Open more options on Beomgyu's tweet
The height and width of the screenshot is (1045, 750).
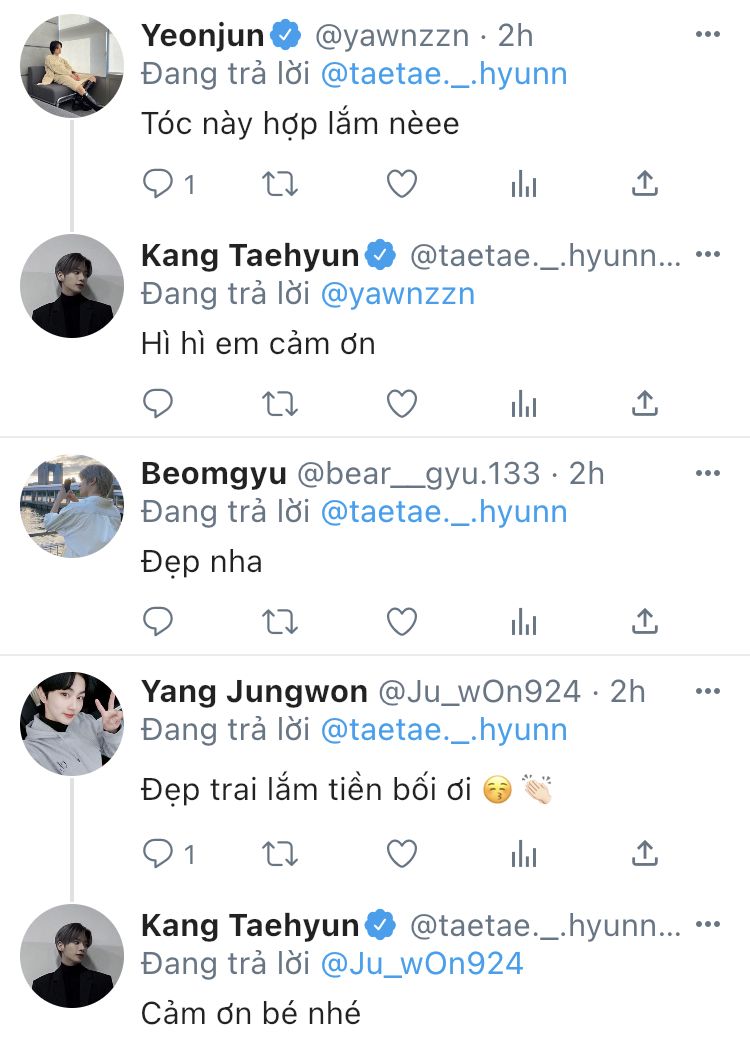point(707,473)
